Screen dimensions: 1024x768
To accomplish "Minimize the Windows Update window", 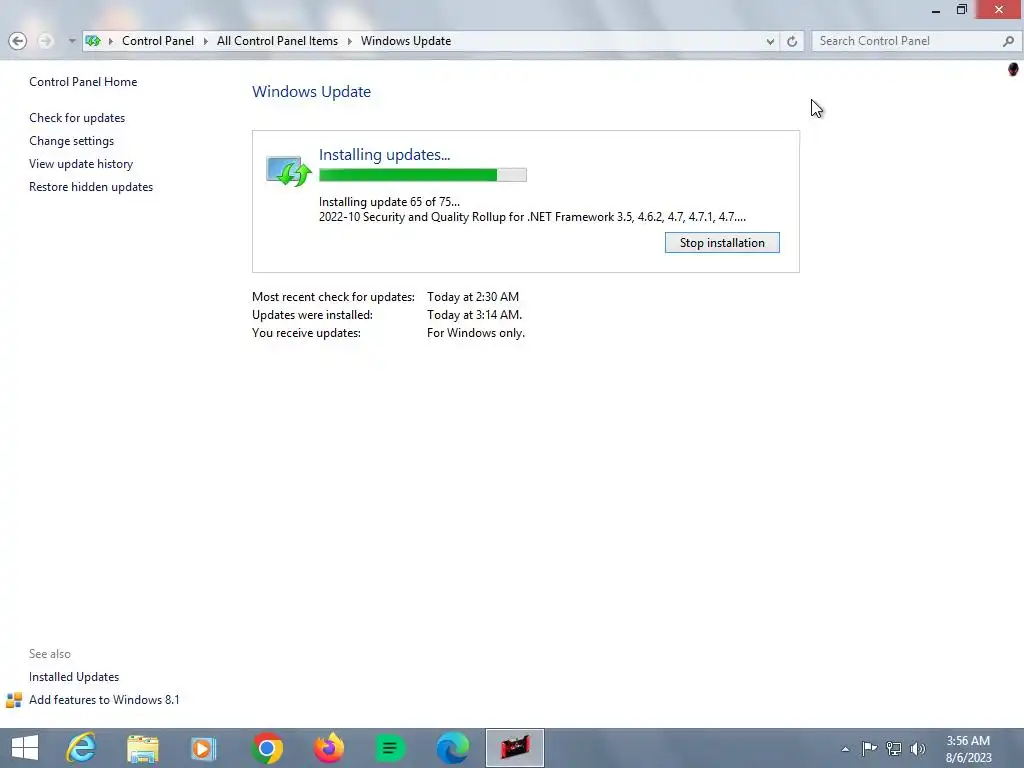I will pyautogui.click(x=936, y=10).
